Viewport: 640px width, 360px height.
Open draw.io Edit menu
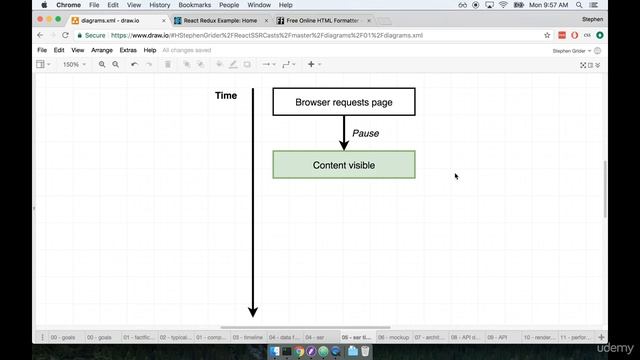click(x=59, y=50)
